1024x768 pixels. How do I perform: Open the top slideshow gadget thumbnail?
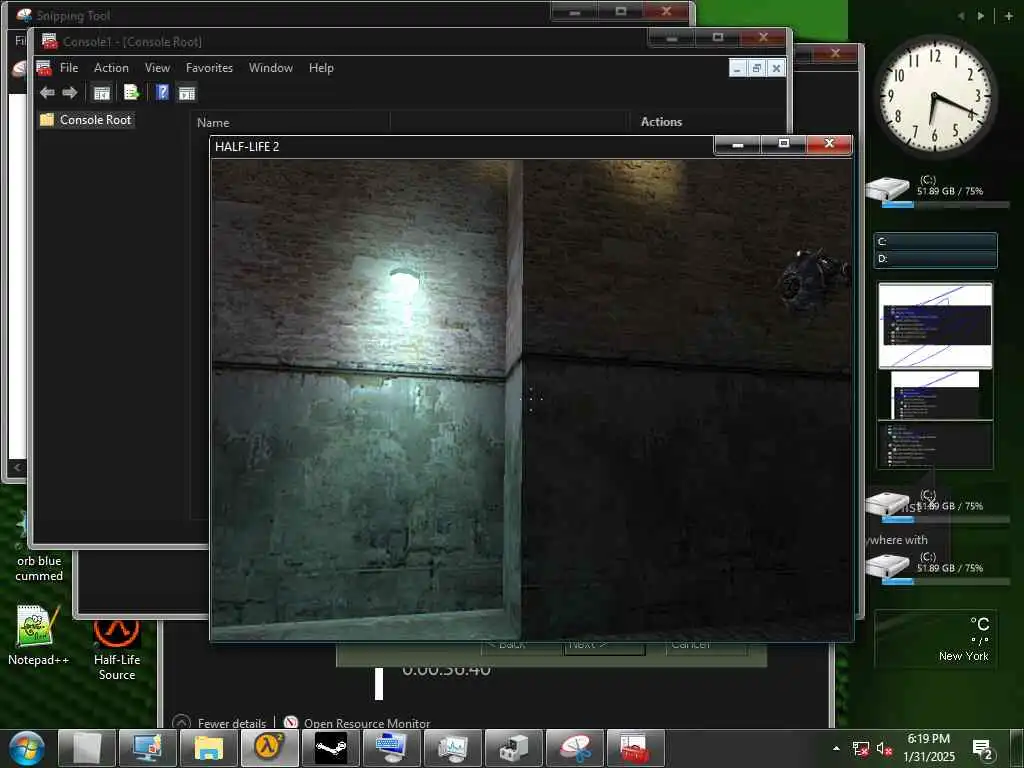[x=935, y=325]
